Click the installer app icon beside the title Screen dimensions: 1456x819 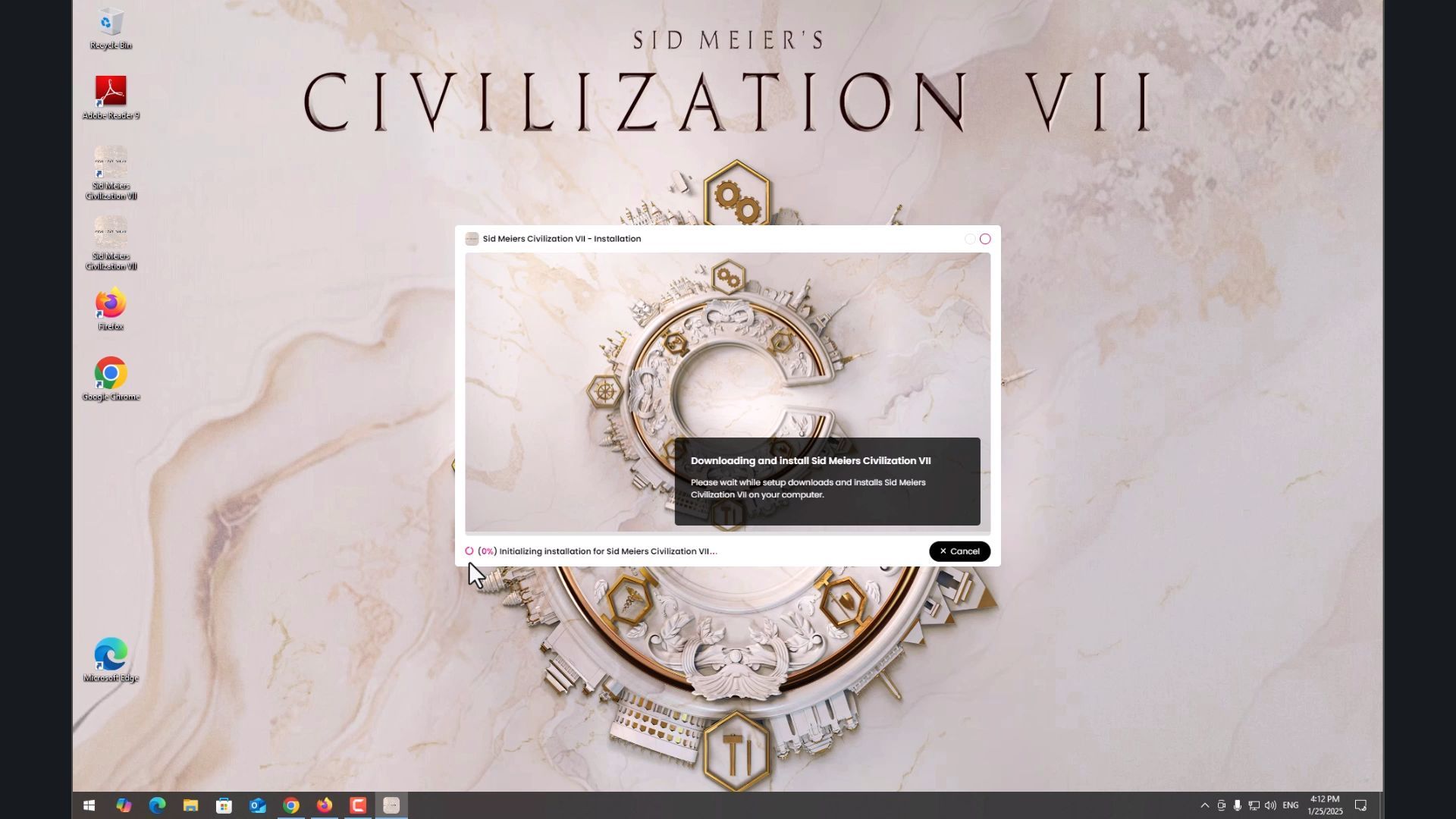point(472,239)
